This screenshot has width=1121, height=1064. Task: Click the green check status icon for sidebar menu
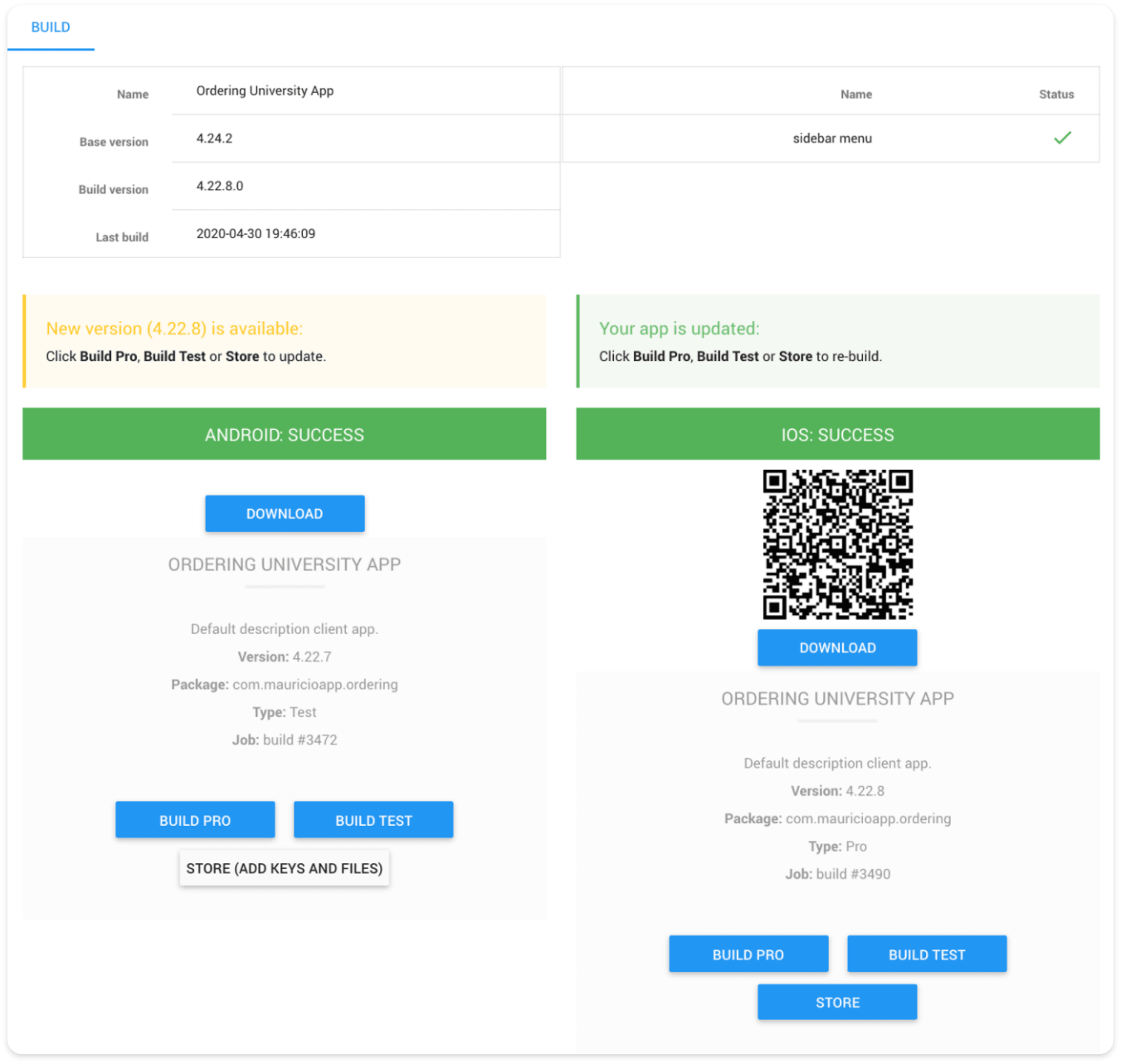point(1062,138)
